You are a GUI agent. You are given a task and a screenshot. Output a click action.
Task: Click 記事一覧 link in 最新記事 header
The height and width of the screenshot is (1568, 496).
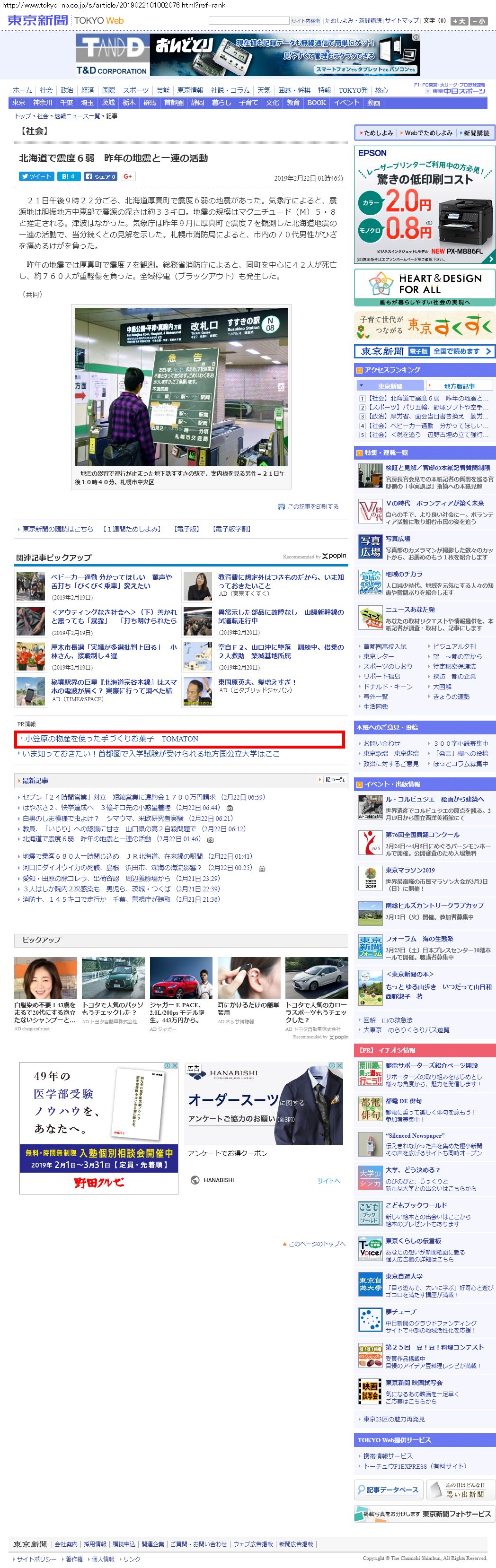coord(335,780)
